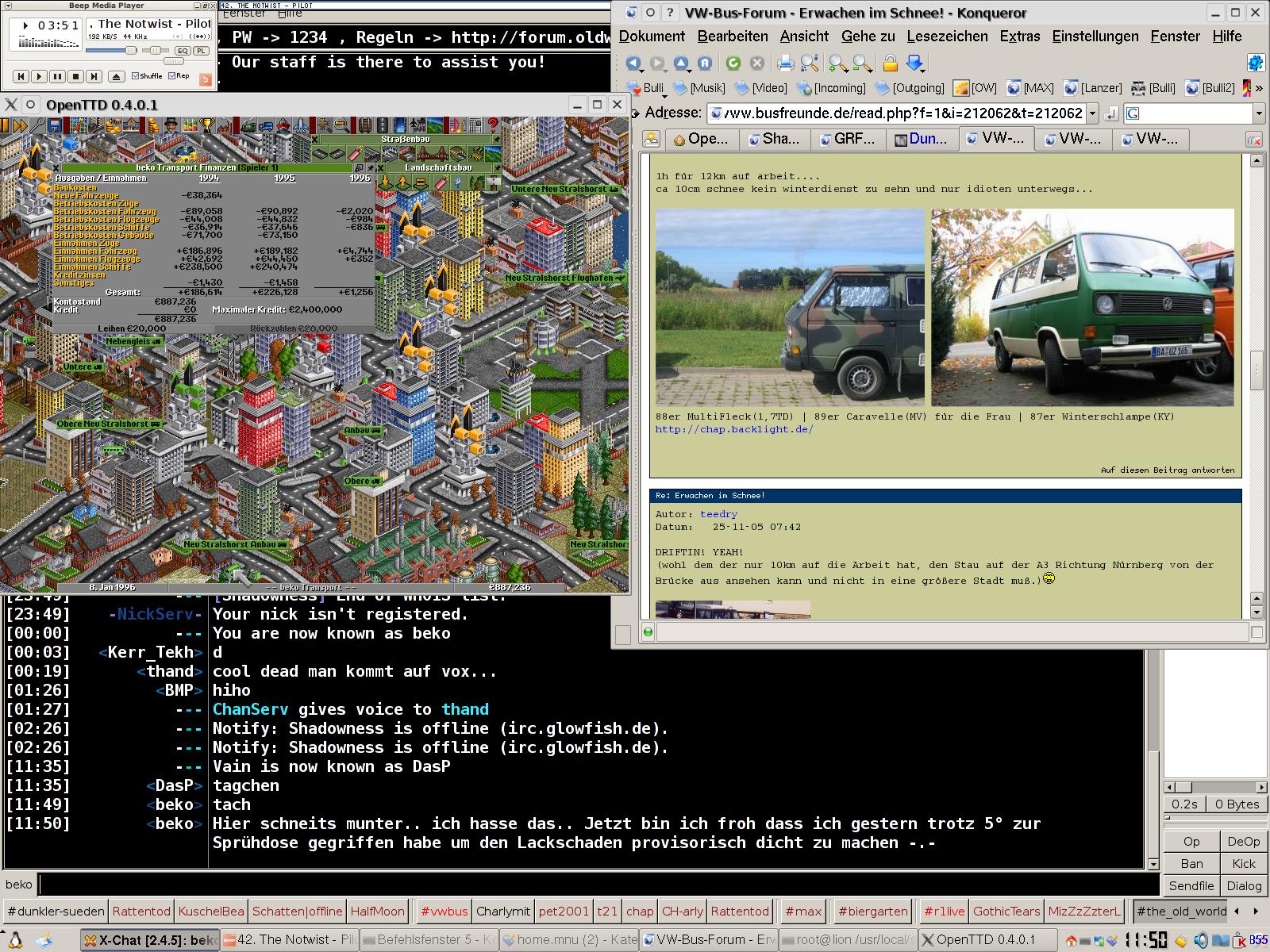The image size is (1270, 952).
Task: Show the OpenTTD train list icon
Action: [x=248, y=125]
